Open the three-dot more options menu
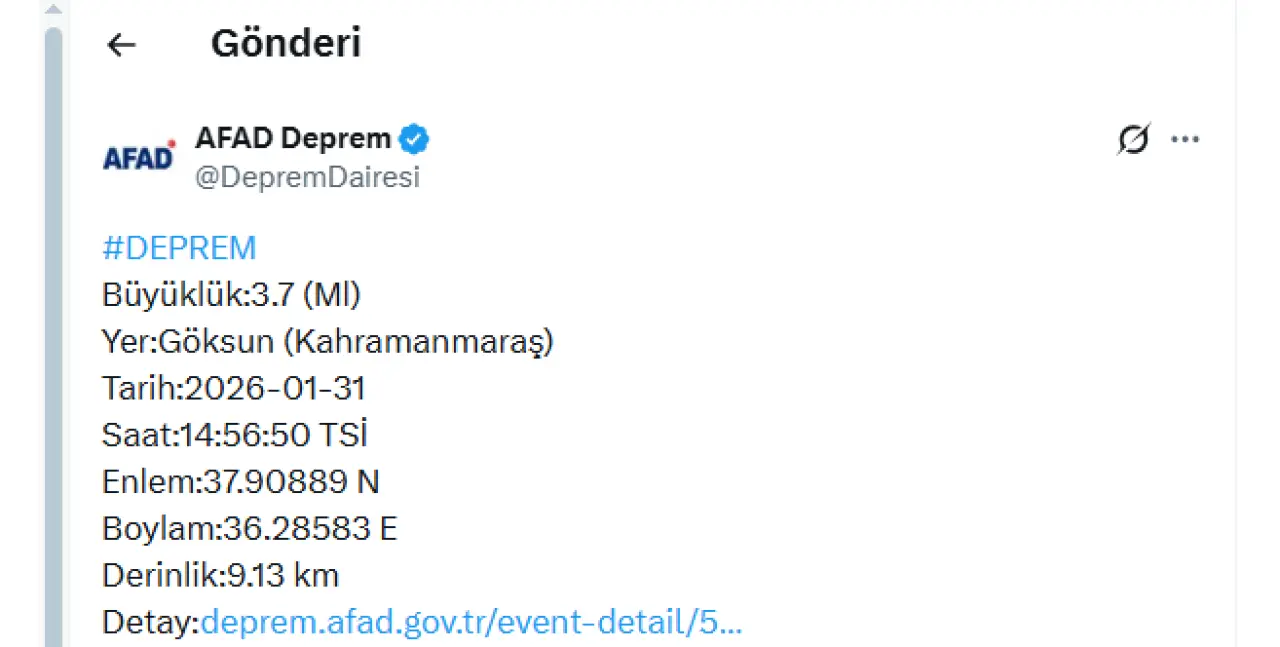The image size is (1280, 647). 1185,140
